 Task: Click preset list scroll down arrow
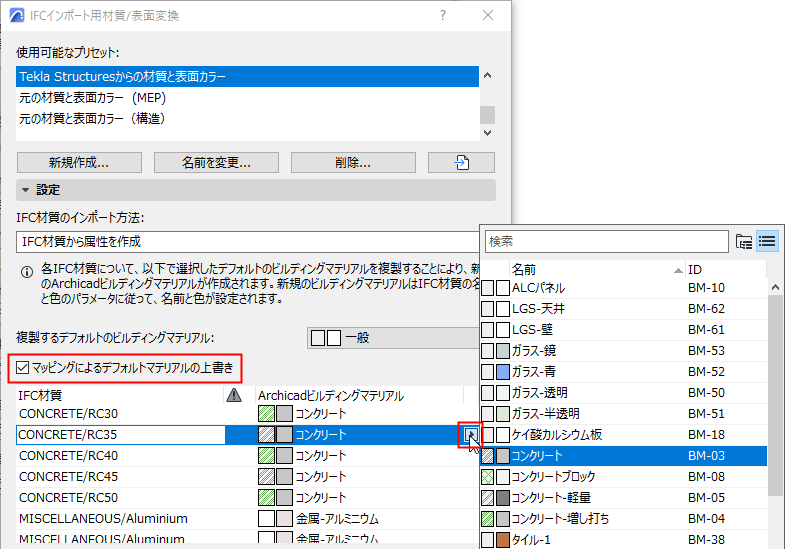487,133
